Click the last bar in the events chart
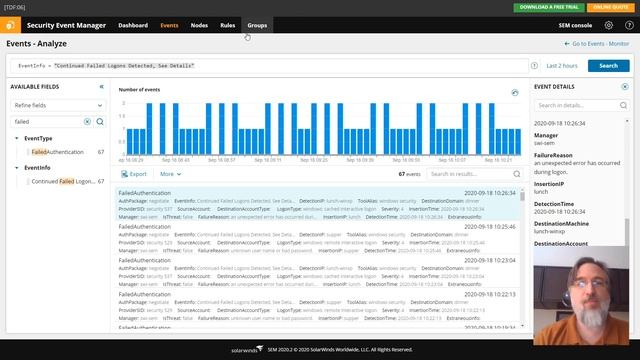This screenshot has width=640, height=360. pos(518,142)
